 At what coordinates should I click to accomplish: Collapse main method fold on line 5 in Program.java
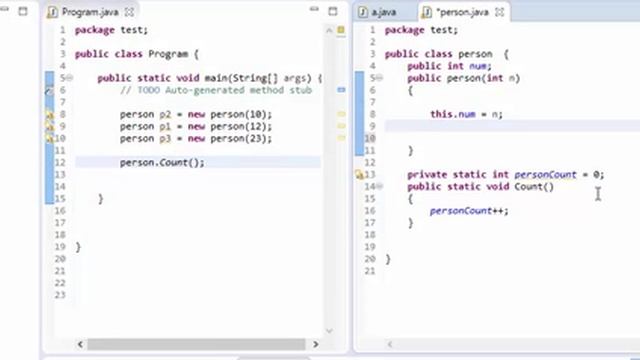click(x=70, y=78)
